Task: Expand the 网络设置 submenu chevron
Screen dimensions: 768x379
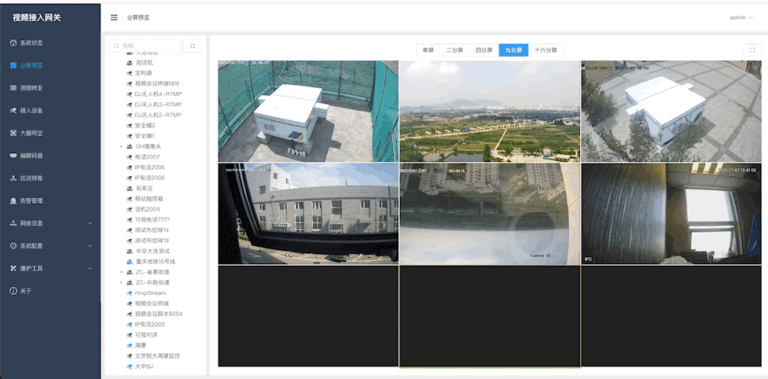Action: coord(90,223)
